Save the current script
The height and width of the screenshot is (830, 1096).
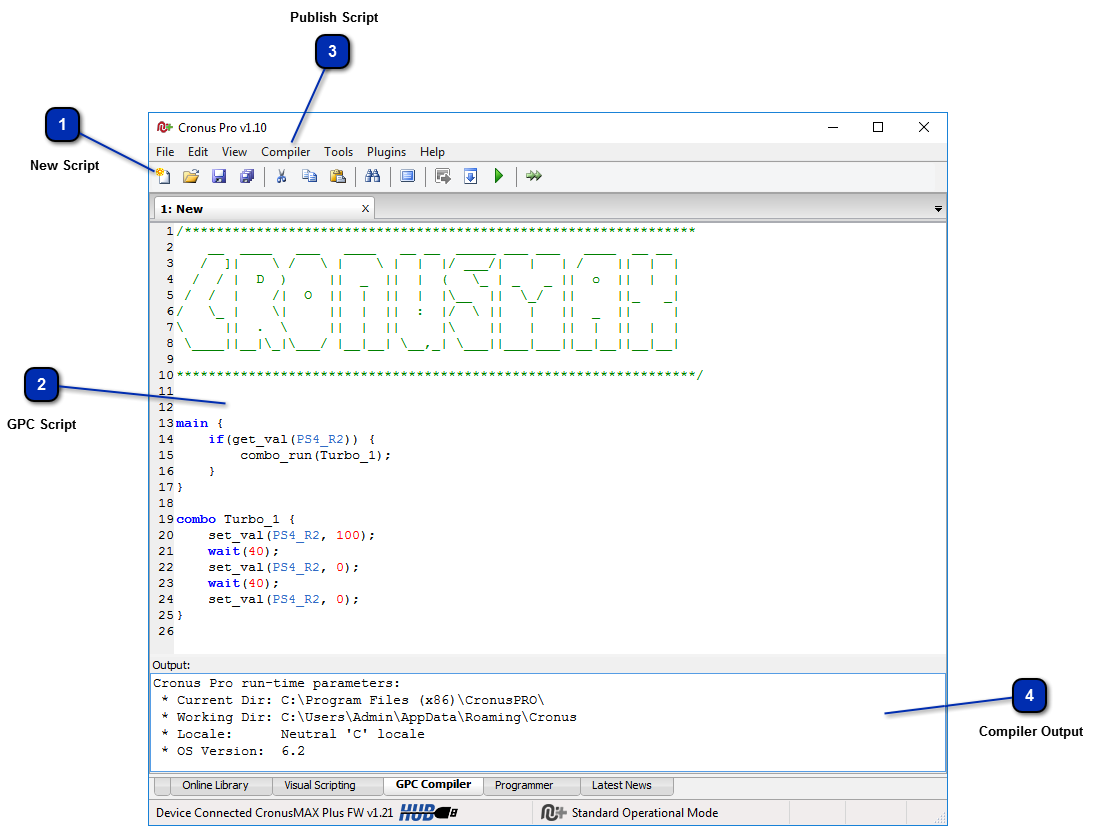click(219, 176)
